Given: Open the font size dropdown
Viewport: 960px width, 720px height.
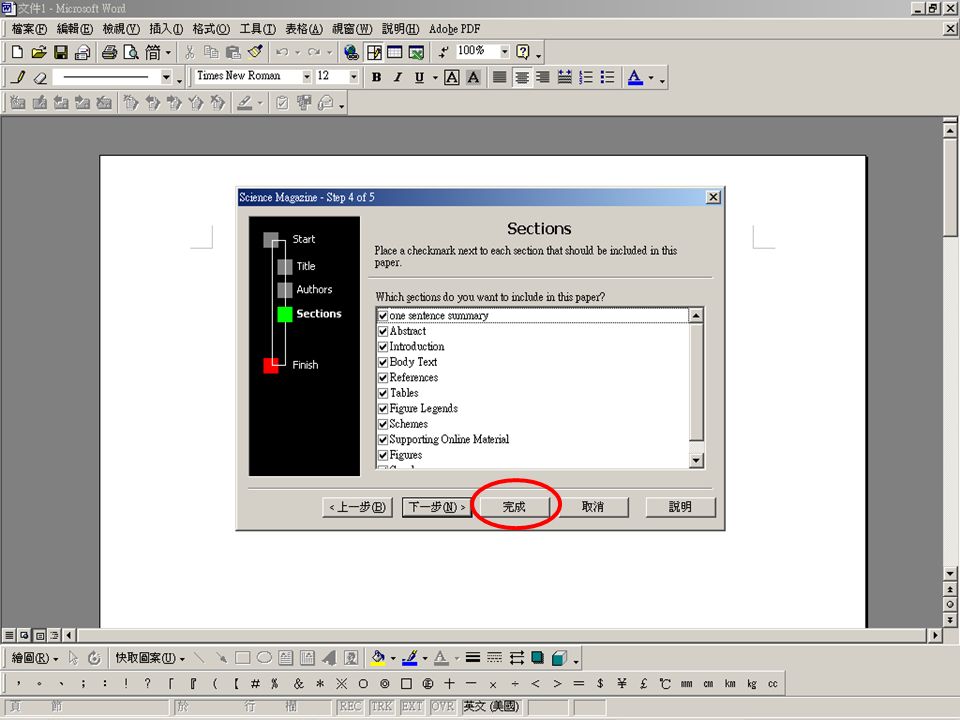Looking at the screenshot, I should pos(353,77).
